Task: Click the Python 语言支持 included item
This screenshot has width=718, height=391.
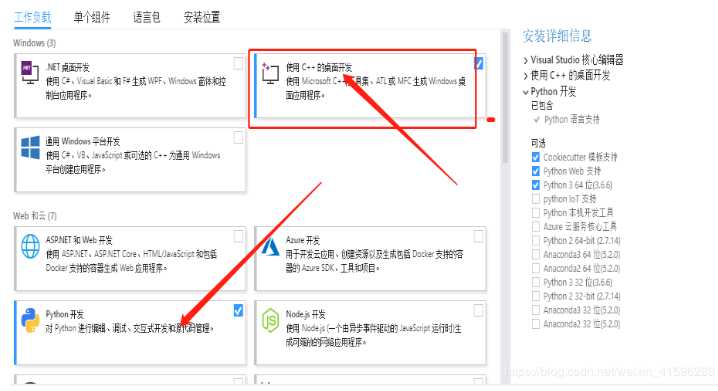Action: point(571,119)
